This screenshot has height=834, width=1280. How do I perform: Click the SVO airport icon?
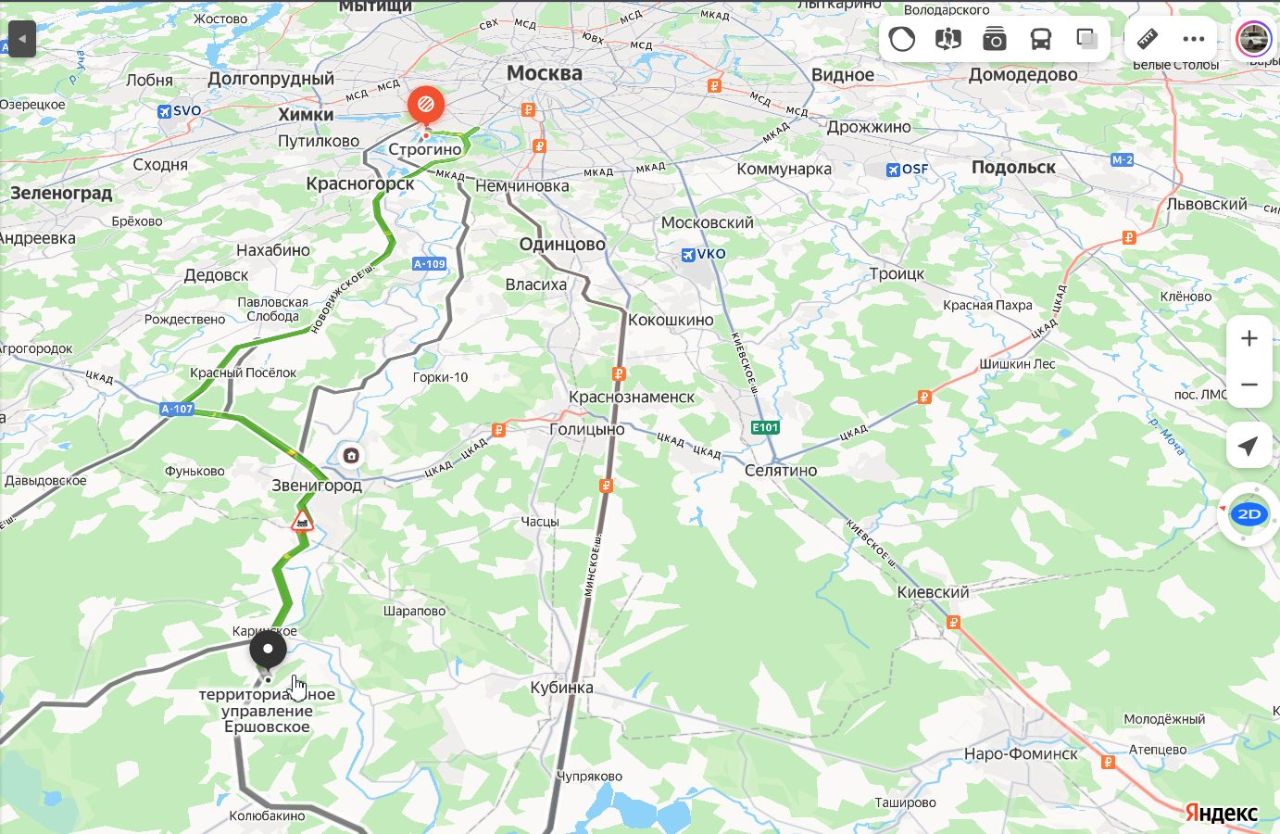click(165, 111)
